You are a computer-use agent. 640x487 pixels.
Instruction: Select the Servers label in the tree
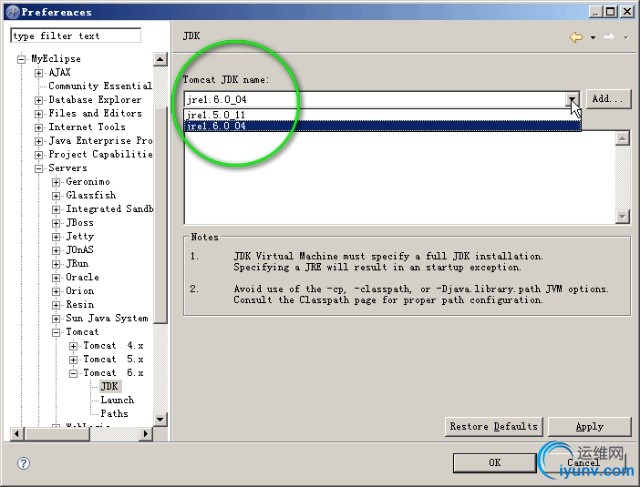pyautogui.click(x=68, y=168)
